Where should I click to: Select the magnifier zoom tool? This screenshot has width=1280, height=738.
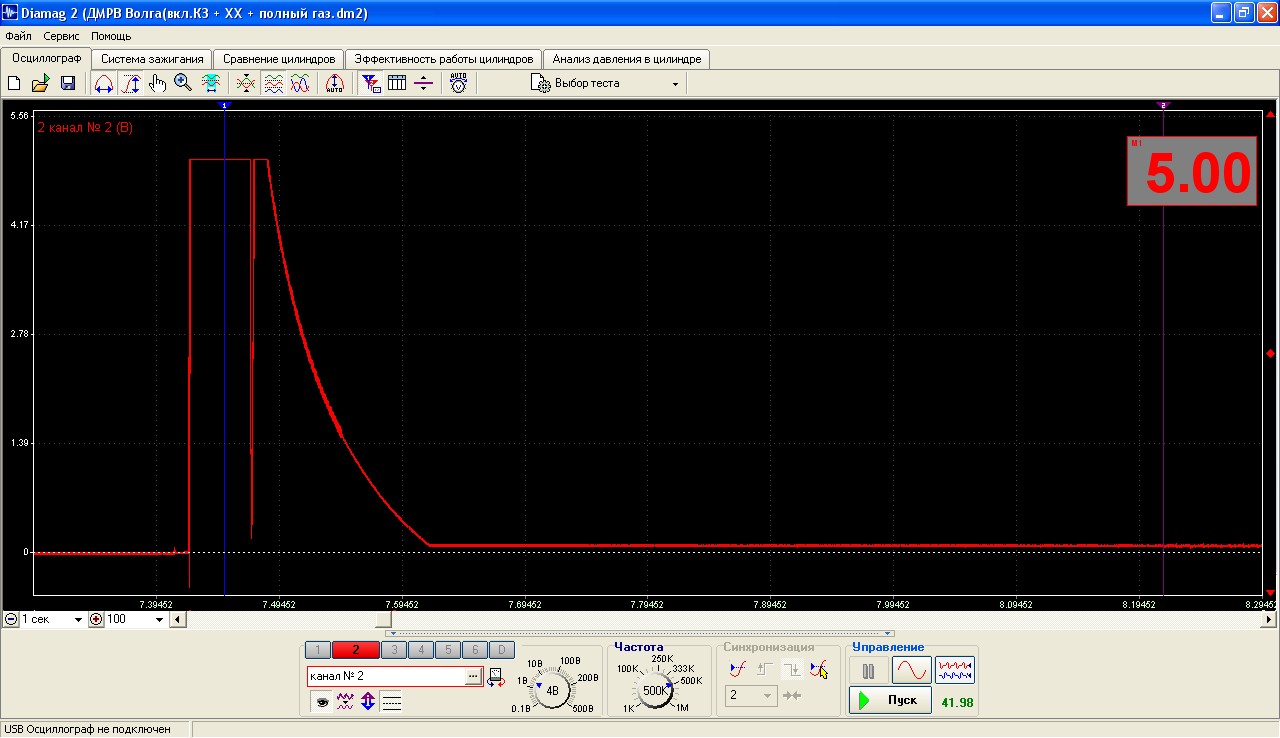pos(183,84)
